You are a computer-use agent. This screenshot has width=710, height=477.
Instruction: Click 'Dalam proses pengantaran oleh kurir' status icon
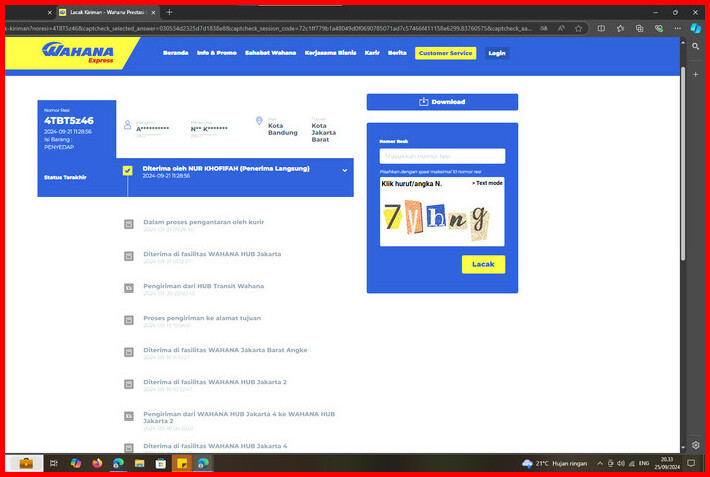(x=128, y=224)
